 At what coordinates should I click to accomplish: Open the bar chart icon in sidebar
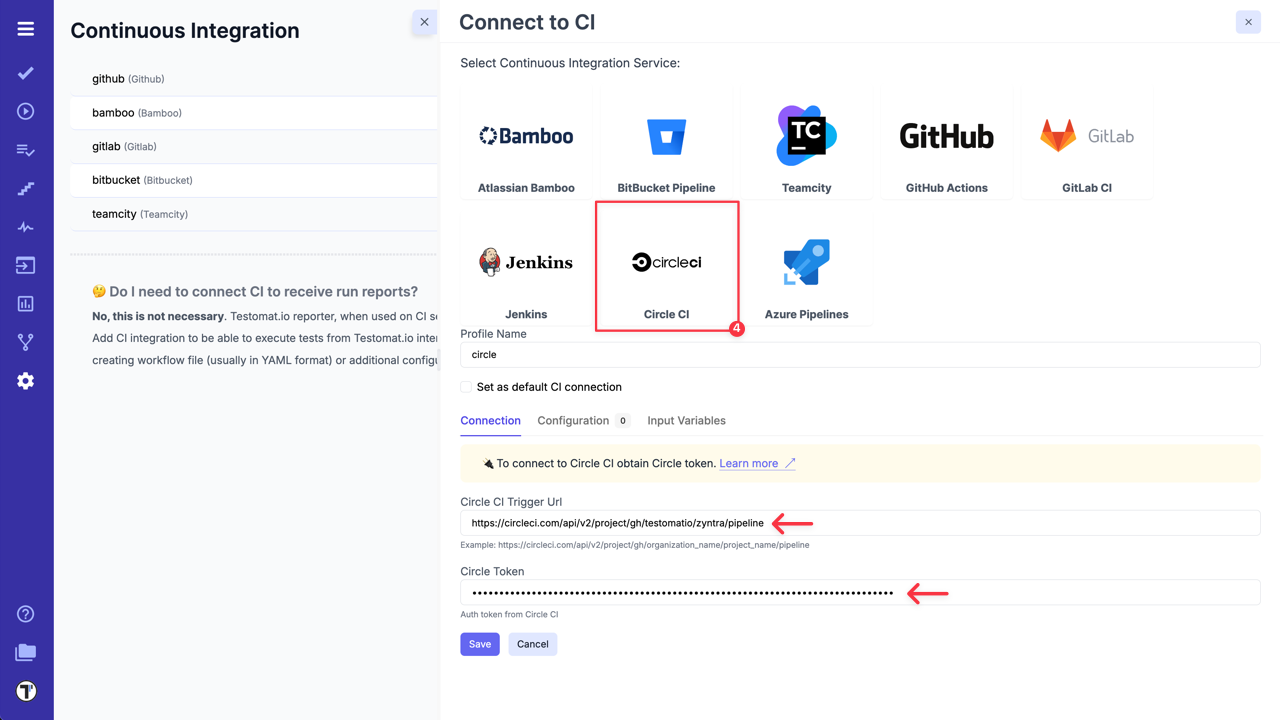[26, 304]
